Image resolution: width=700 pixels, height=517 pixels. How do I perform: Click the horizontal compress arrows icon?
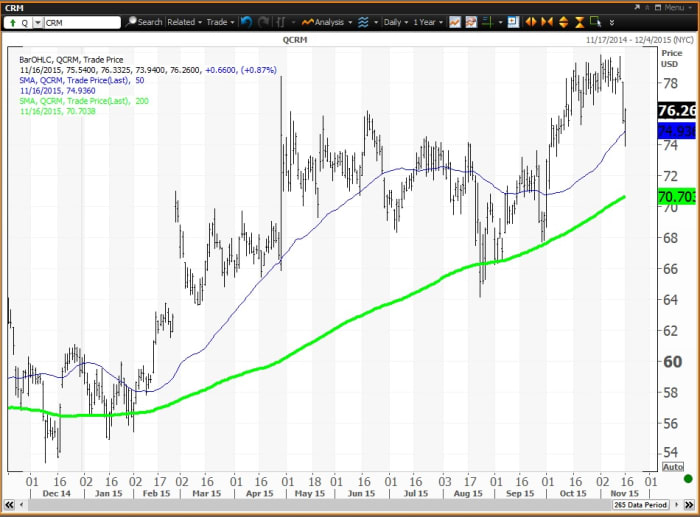pyautogui.click(x=546, y=21)
